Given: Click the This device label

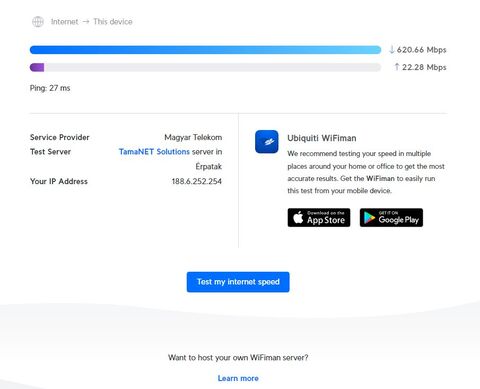Looking at the screenshot, I should coord(113,22).
